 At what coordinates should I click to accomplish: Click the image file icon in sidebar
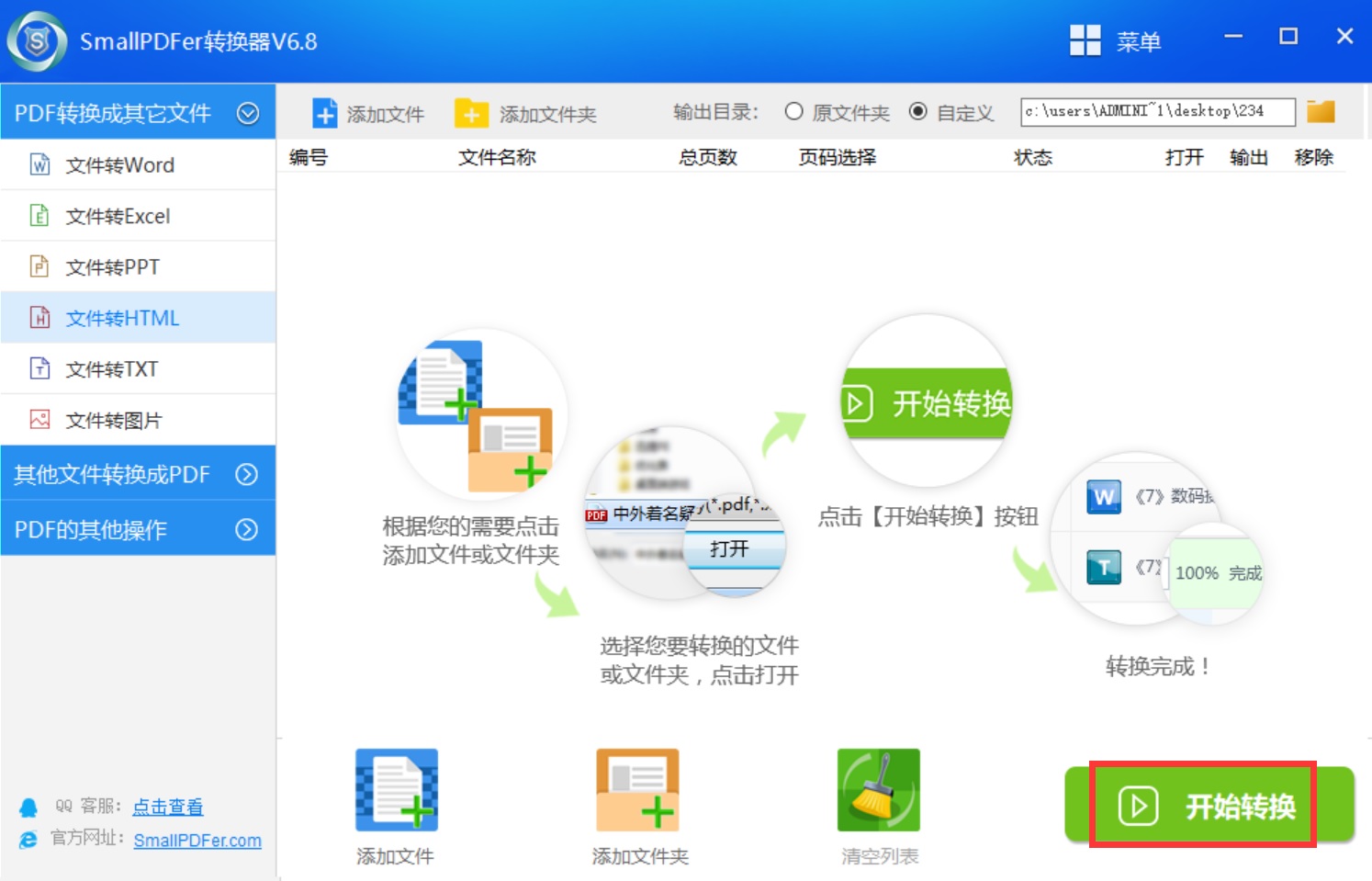39,420
